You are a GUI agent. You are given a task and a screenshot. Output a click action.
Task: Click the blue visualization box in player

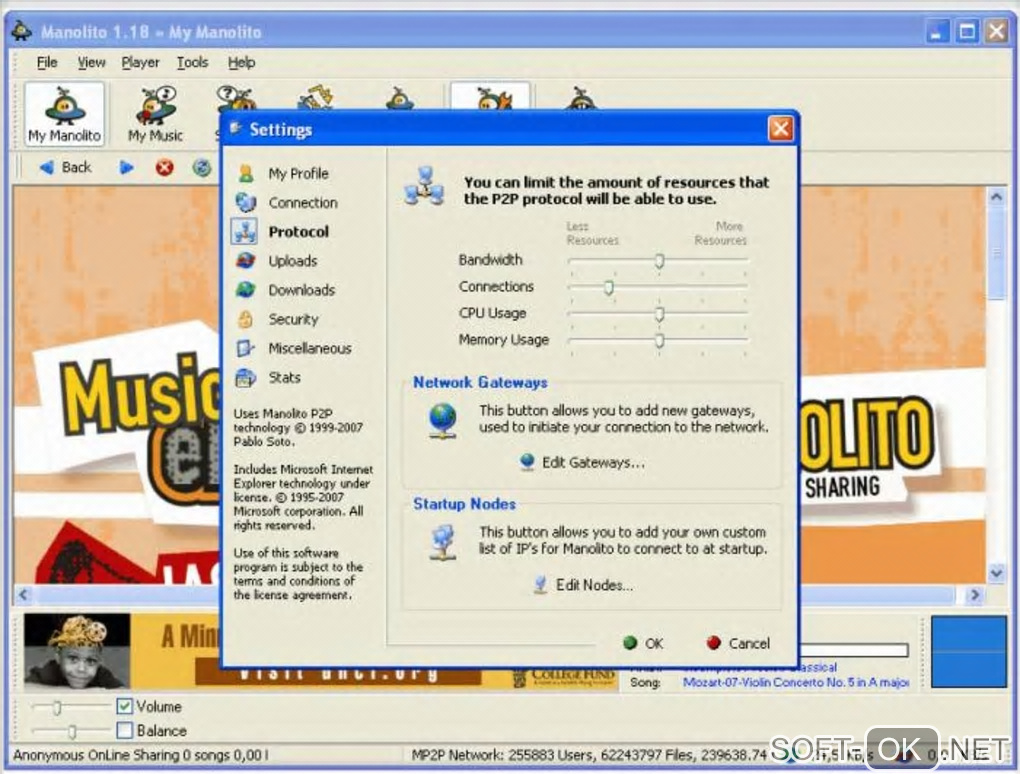click(x=969, y=652)
